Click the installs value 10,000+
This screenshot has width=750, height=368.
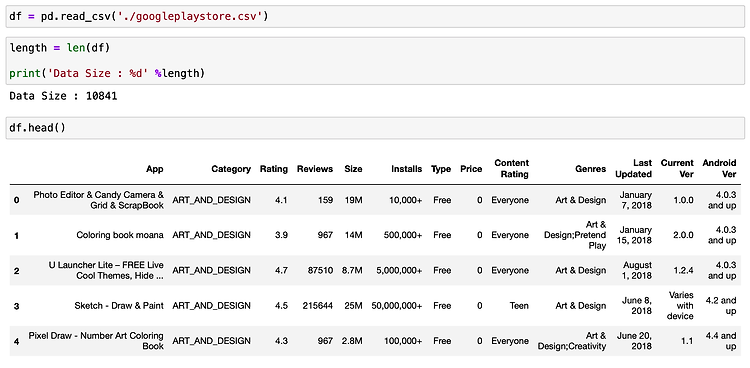[406, 200]
